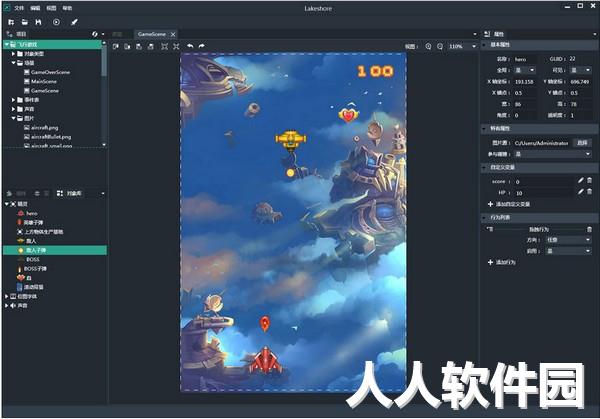
Task: Collapse the 场景 scenes folder
Action: click(x=13, y=62)
